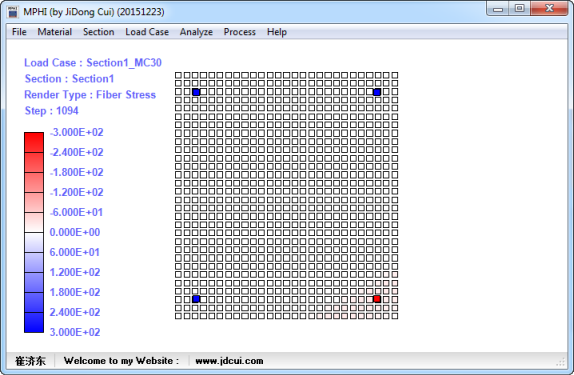Click the Step 1094 label

(x=52, y=111)
